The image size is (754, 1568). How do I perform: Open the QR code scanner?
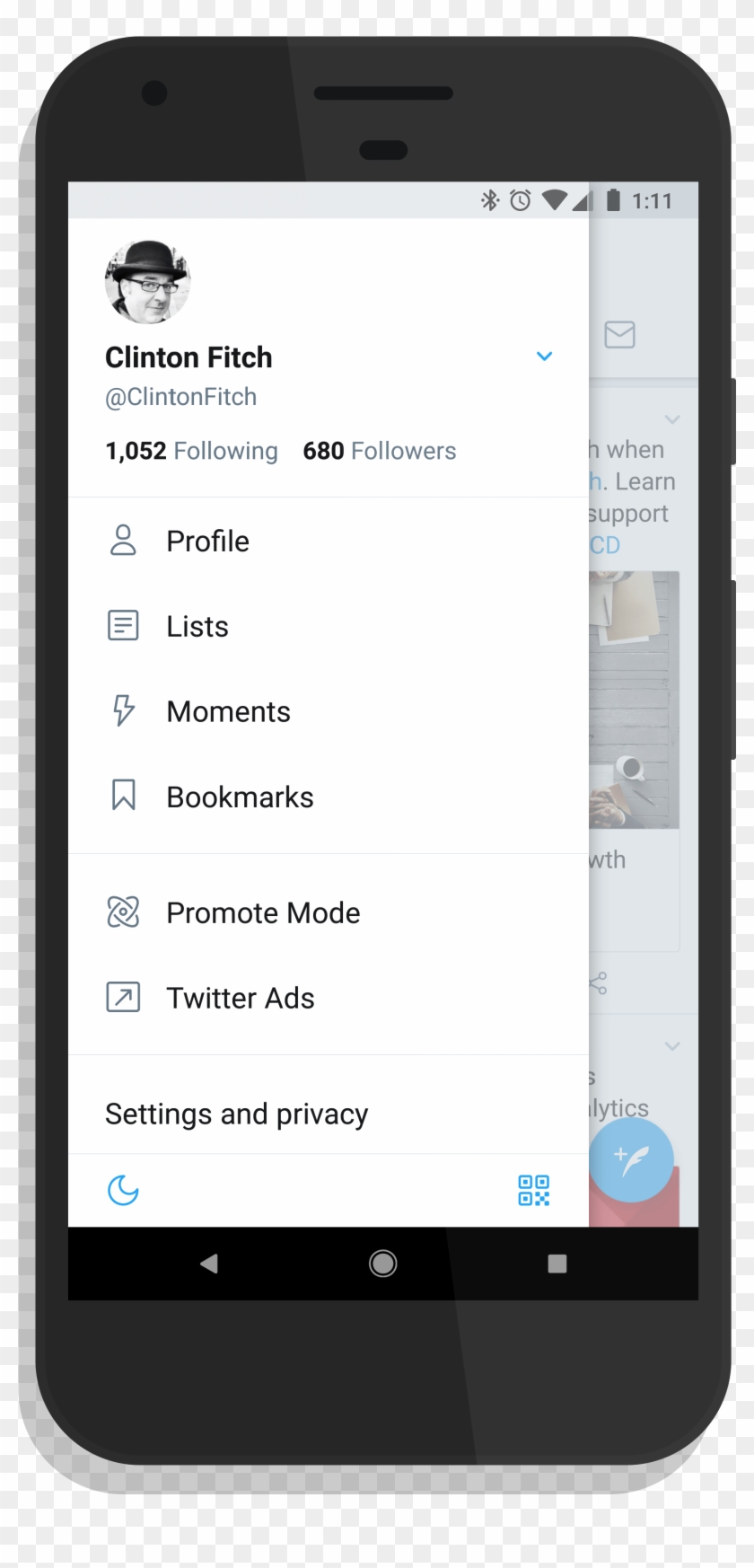click(533, 1191)
